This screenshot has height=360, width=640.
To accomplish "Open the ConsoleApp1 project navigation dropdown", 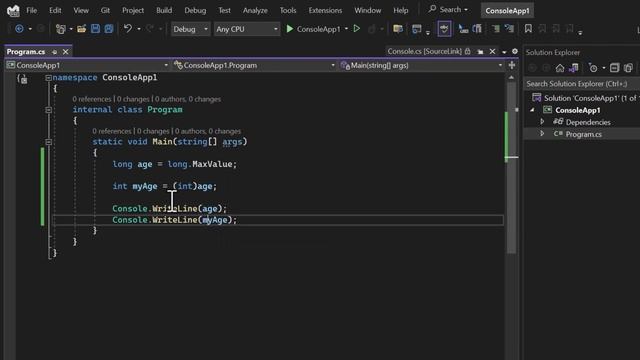I will (x=87, y=65).
